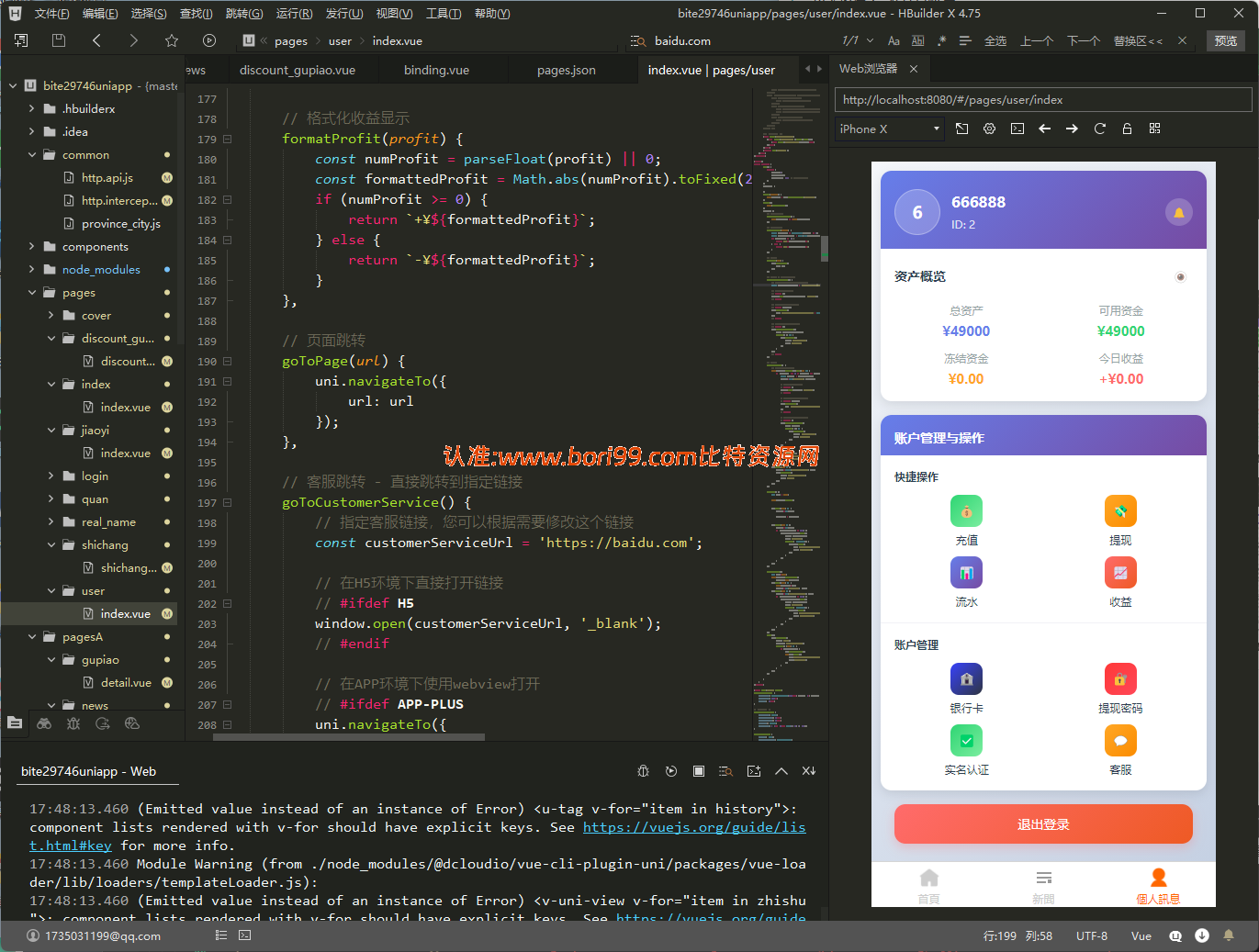
Task: Click the console re-run icon
Action: 671,771
